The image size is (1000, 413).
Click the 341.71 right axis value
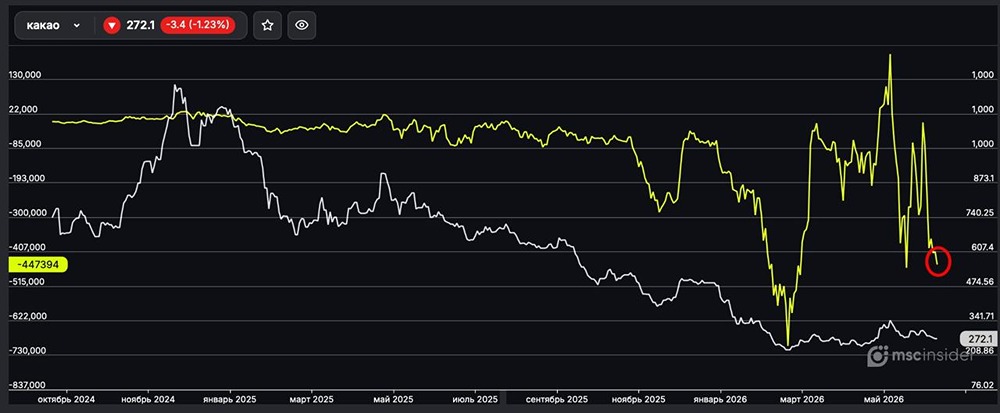[981, 316]
